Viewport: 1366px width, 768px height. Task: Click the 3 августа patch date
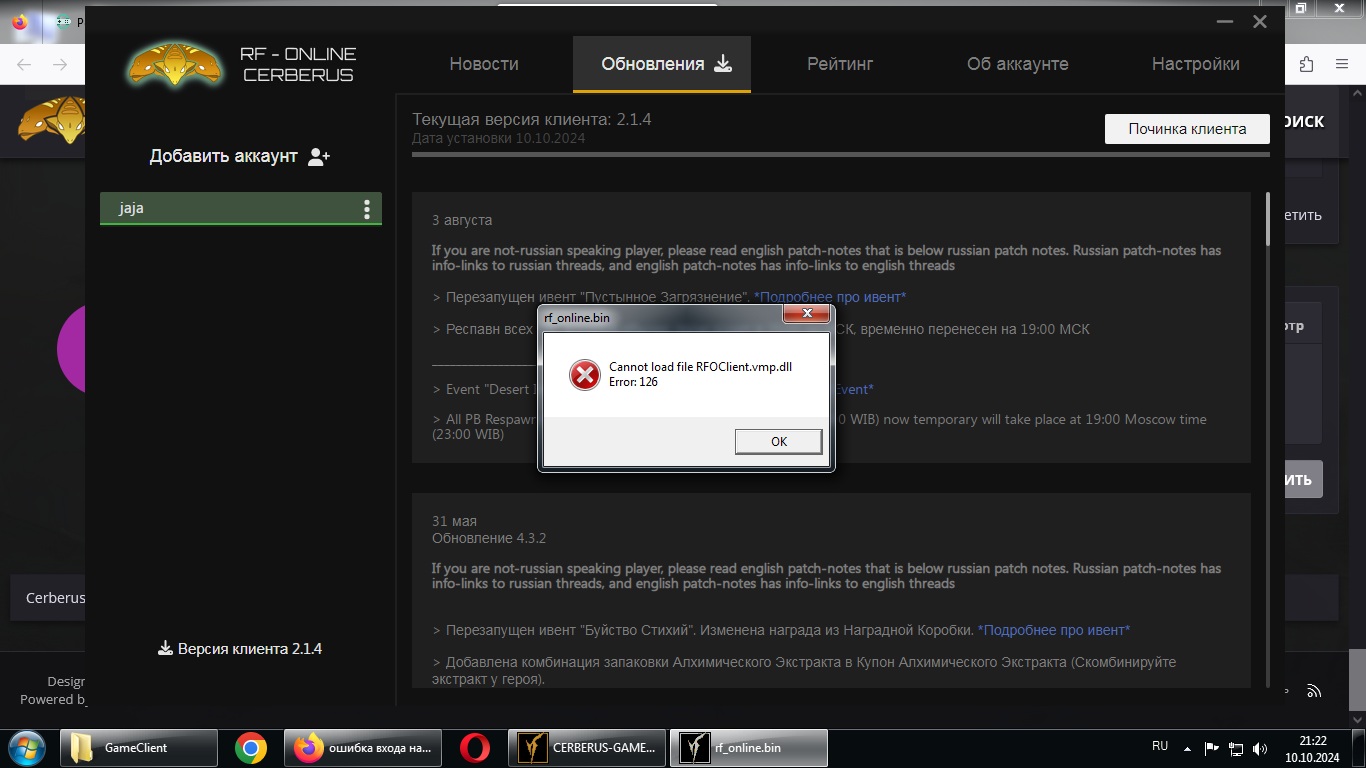[x=462, y=220]
